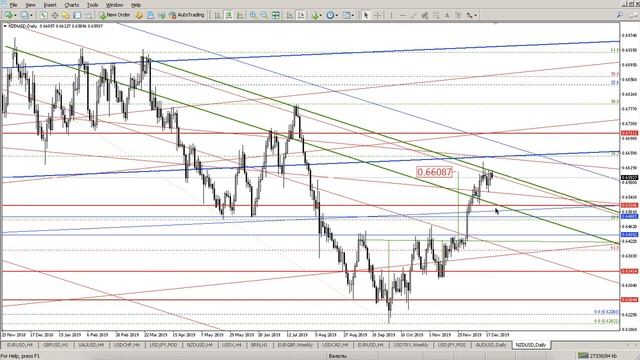Click the search magnifier icon

[x=620, y=15]
